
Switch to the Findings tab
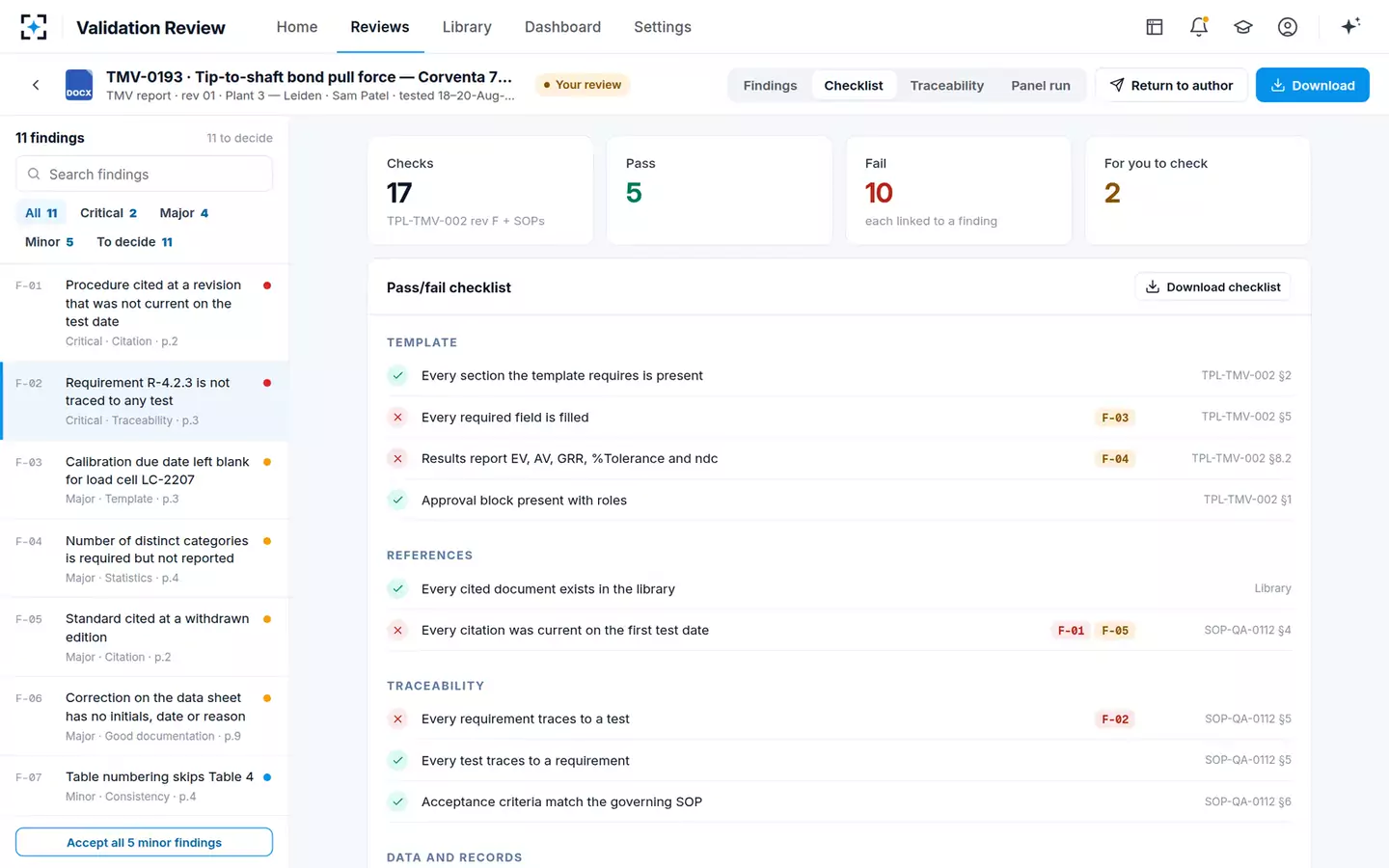pos(770,86)
